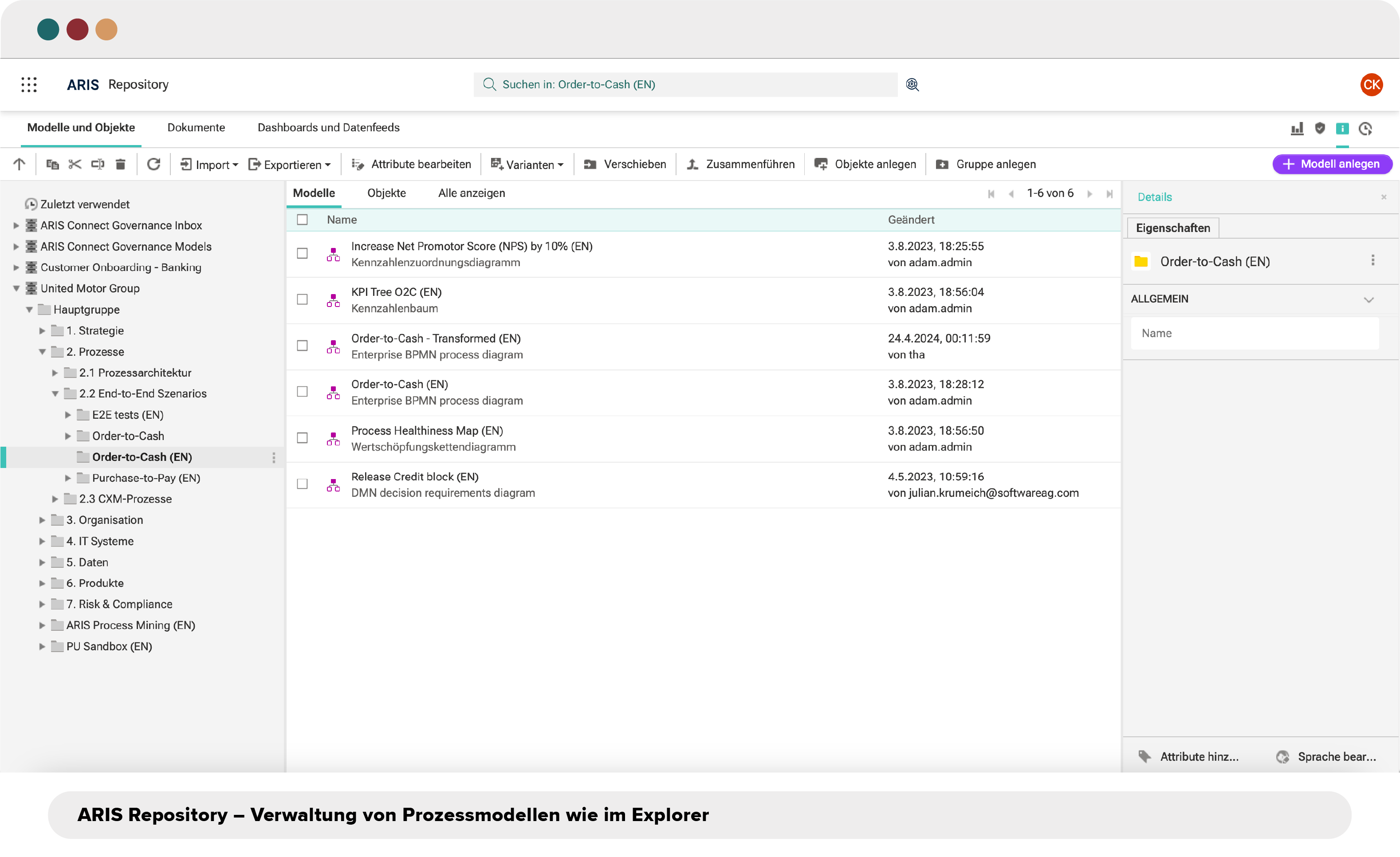The width and height of the screenshot is (1400, 857).
Task: Check the KPI Tree O2C (EN) row
Action: [x=302, y=299]
